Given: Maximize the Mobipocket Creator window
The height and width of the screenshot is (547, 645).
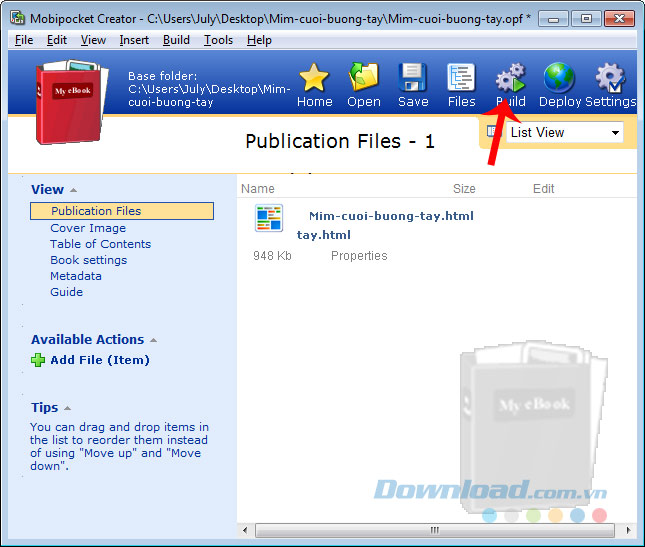Looking at the screenshot, I should [586, 19].
